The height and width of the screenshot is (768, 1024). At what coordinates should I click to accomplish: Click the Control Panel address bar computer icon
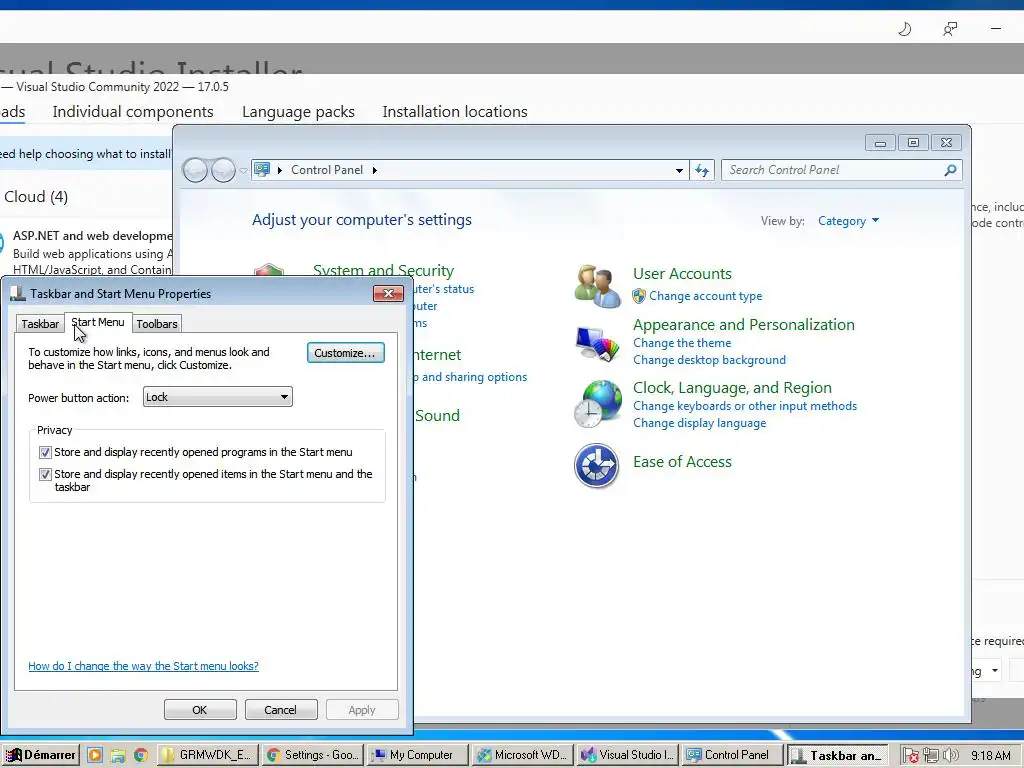click(262, 170)
